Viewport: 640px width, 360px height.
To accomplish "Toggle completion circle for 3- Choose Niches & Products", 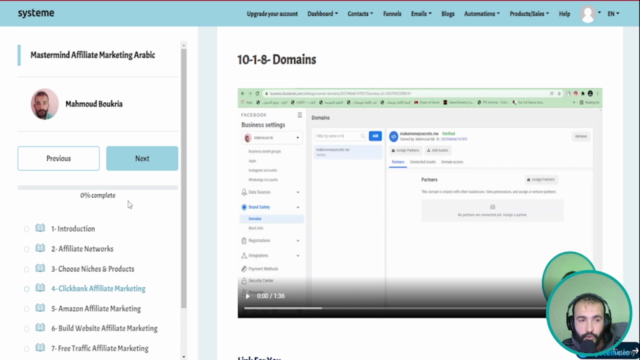I will (27, 269).
